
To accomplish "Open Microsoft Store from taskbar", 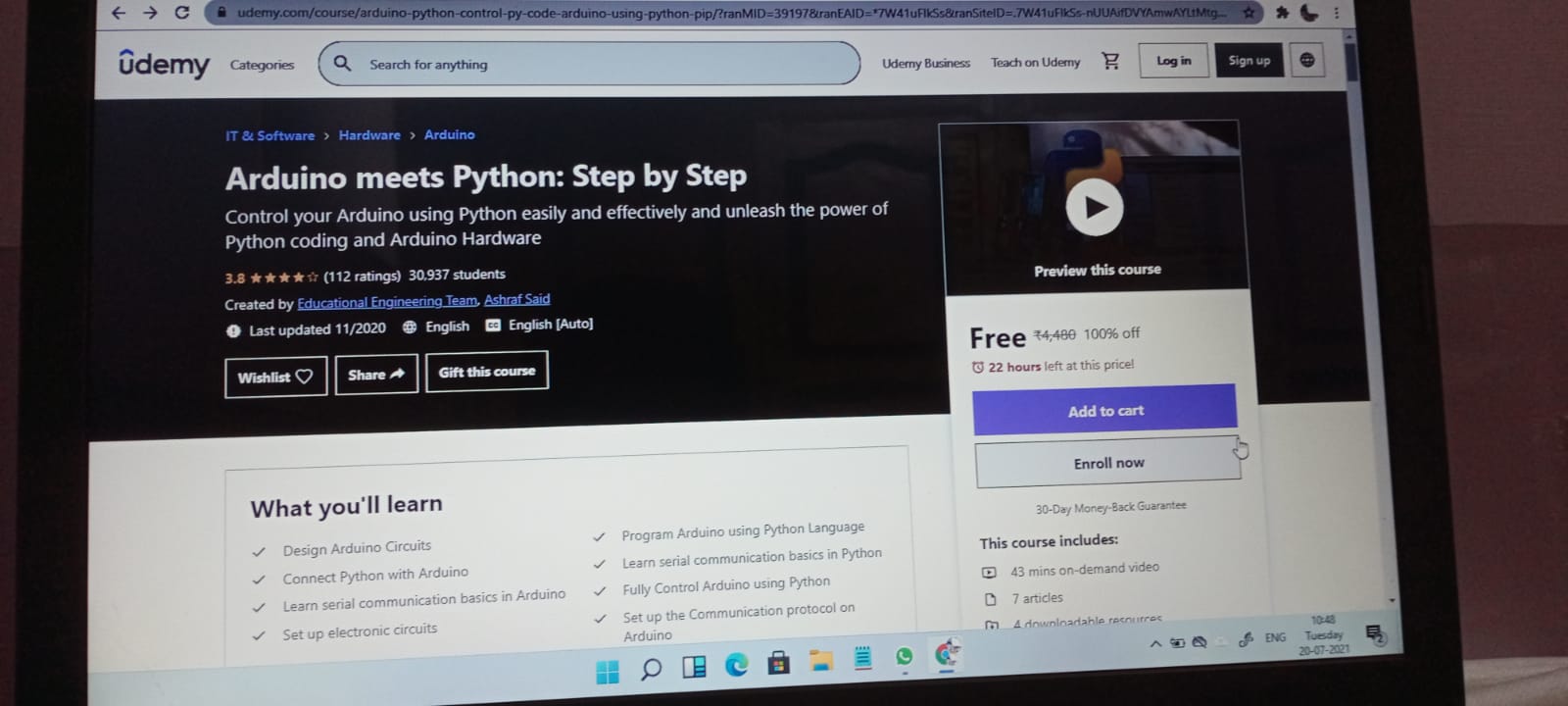I will (x=778, y=663).
